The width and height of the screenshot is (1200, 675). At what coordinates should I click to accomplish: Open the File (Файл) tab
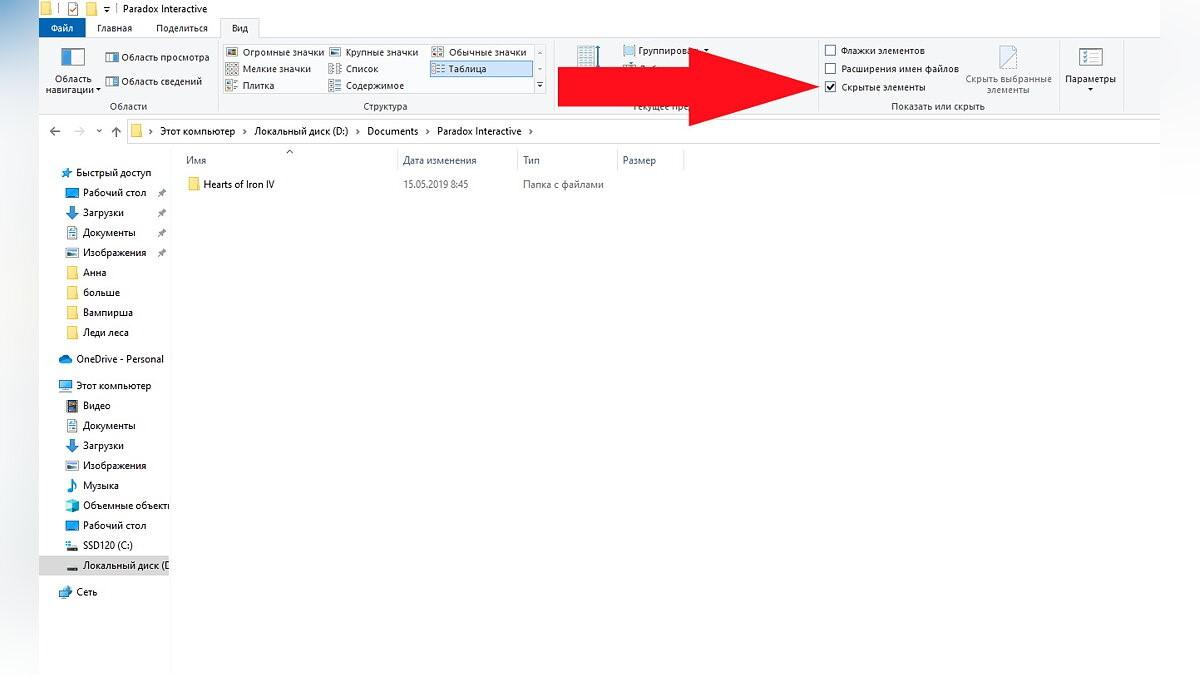click(x=63, y=28)
